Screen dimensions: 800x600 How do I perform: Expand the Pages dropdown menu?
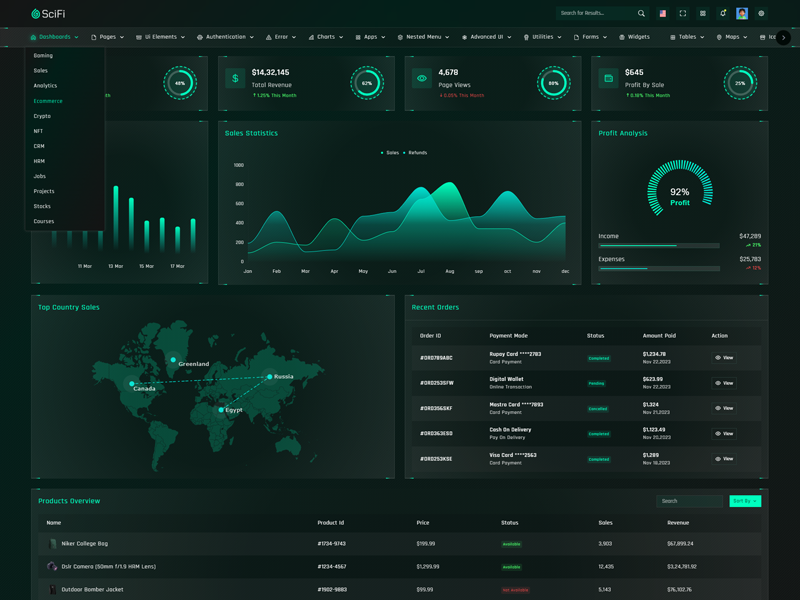pyautogui.click(x=107, y=37)
